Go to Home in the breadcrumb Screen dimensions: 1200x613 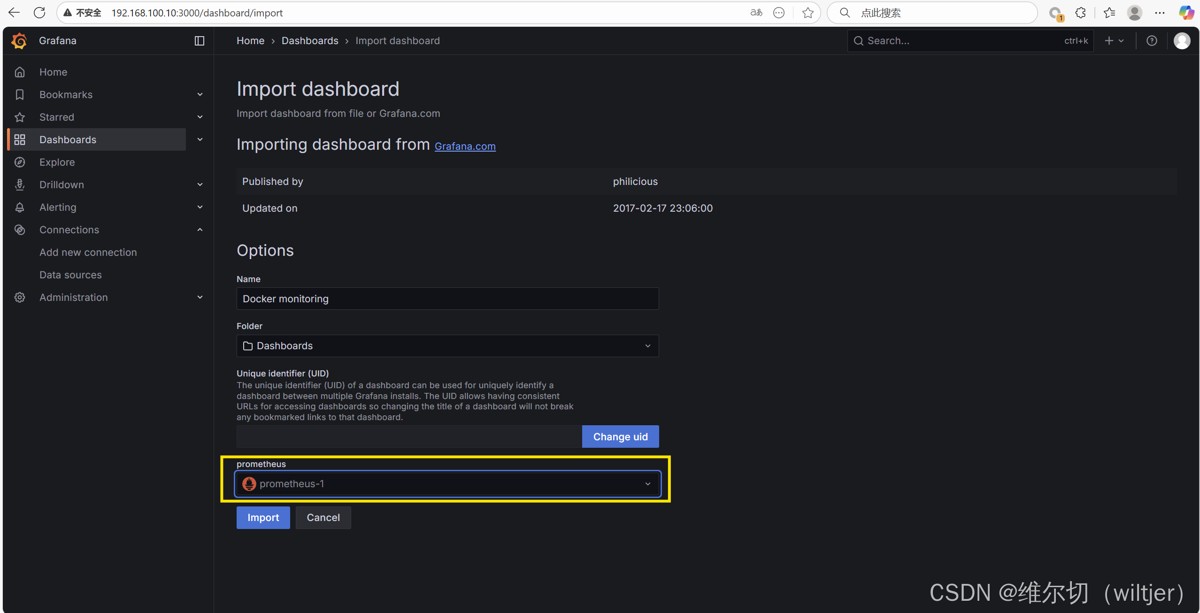(x=250, y=41)
